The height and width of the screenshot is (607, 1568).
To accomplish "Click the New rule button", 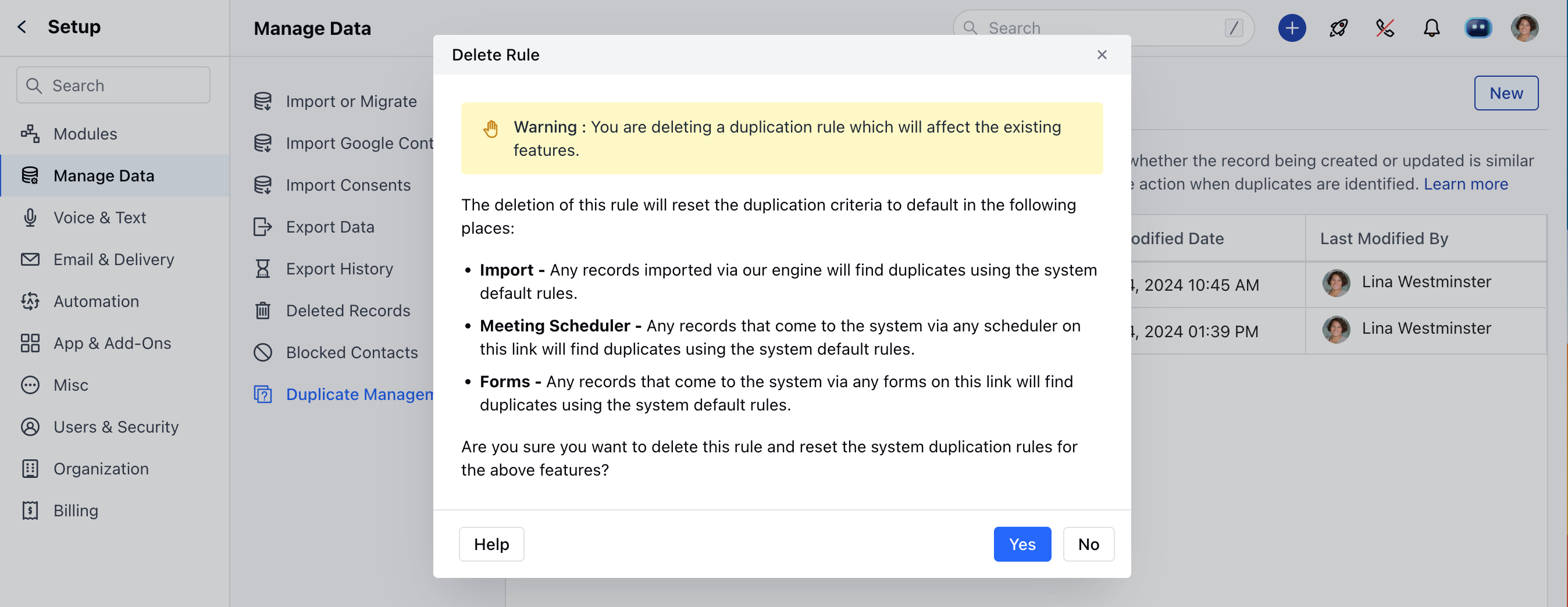I will coord(1506,93).
